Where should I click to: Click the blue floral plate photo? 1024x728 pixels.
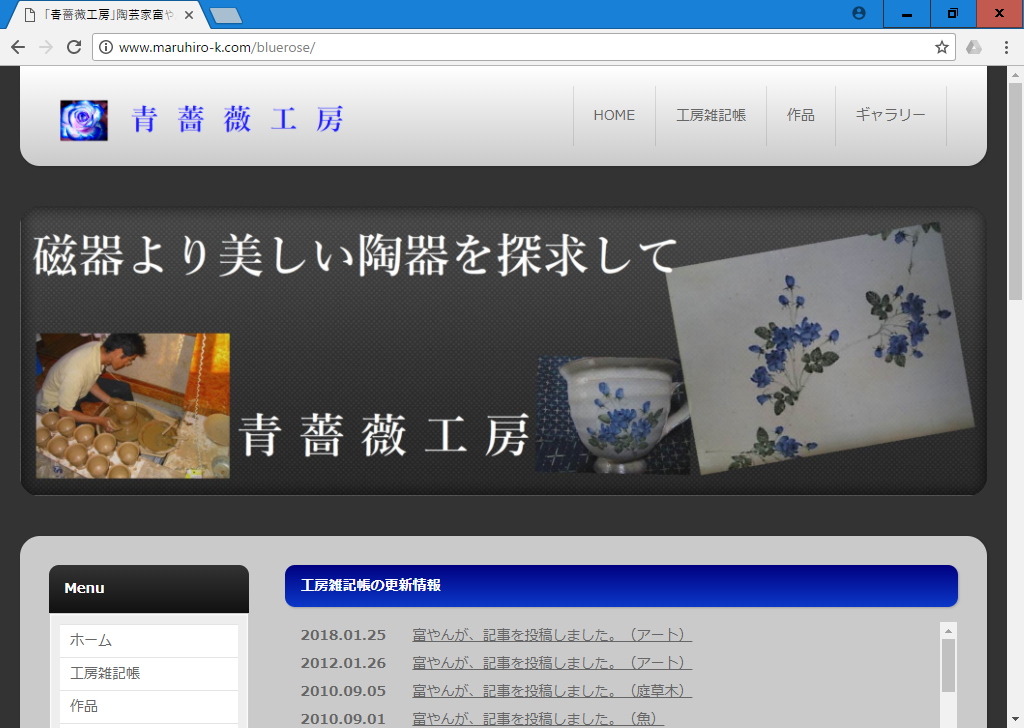tap(820, 349)
